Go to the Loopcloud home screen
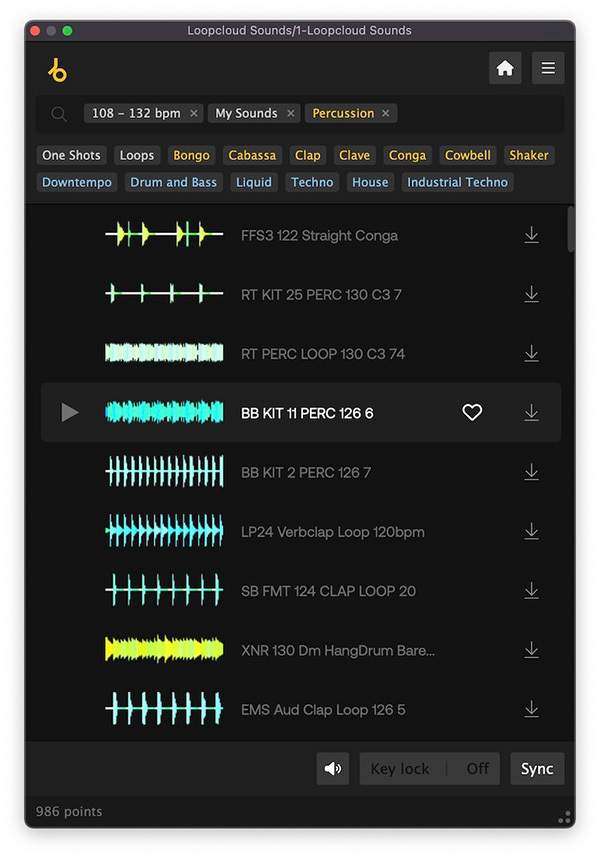 505,68
